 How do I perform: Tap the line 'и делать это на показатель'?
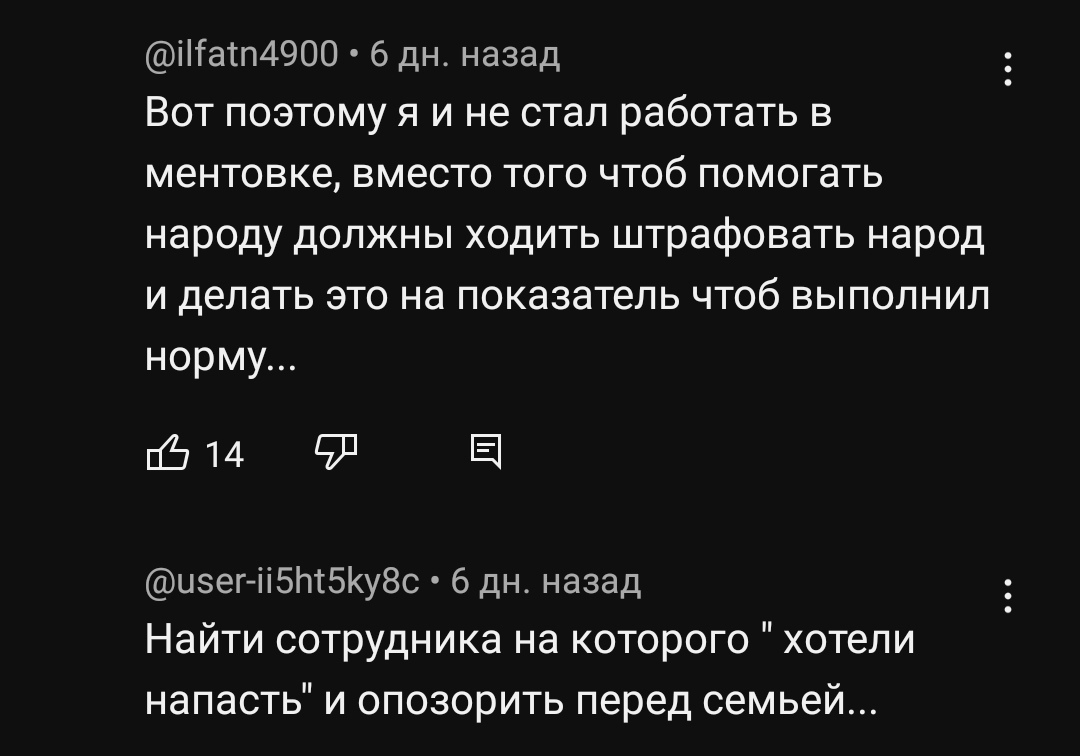pyautogui.click(x=567, y=296)
